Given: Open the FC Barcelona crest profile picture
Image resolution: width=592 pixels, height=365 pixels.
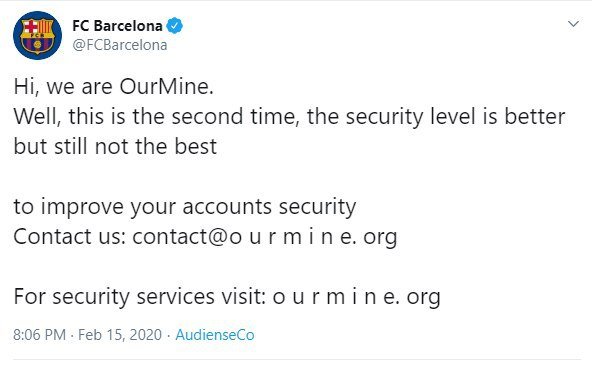Looking at the screenshot, I should (37, 35).
